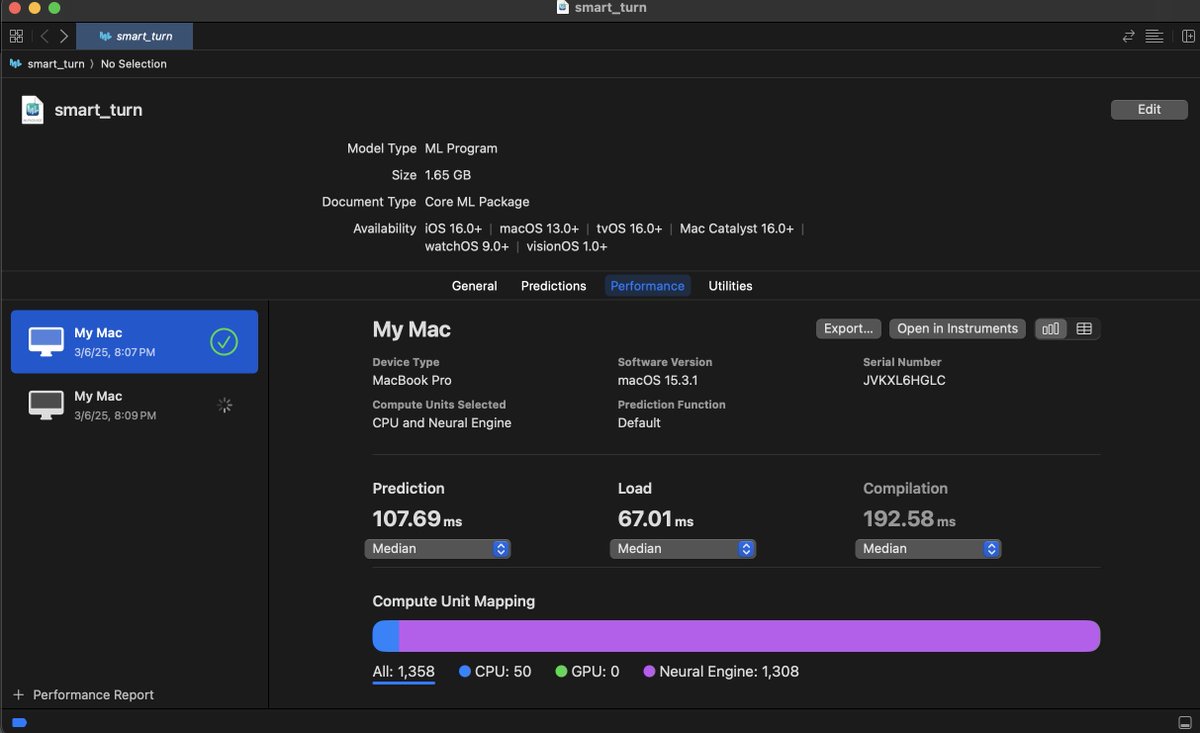Screen dimensions: 1200x733
Task: Click the smart_turn model file icon
Action: pyautogui.click(x=32, y=110)
